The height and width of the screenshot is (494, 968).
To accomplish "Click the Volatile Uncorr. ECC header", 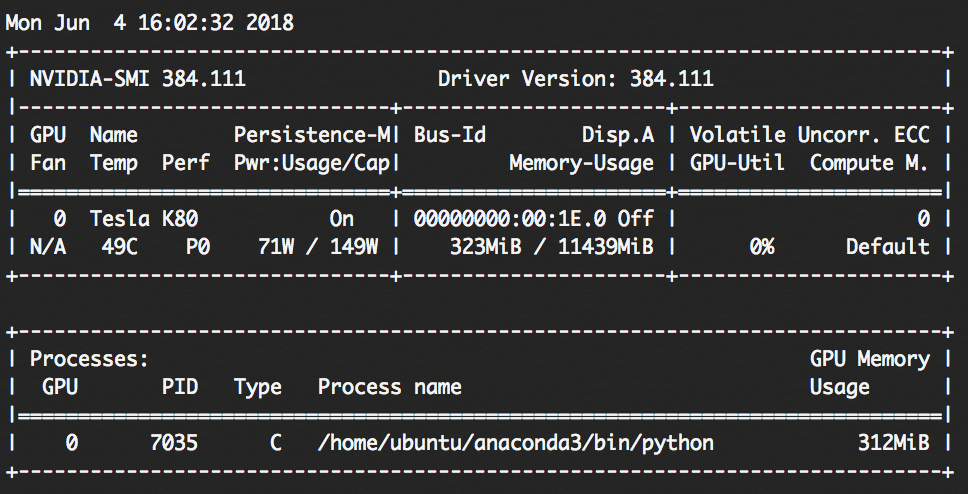I will pos(809,135).
